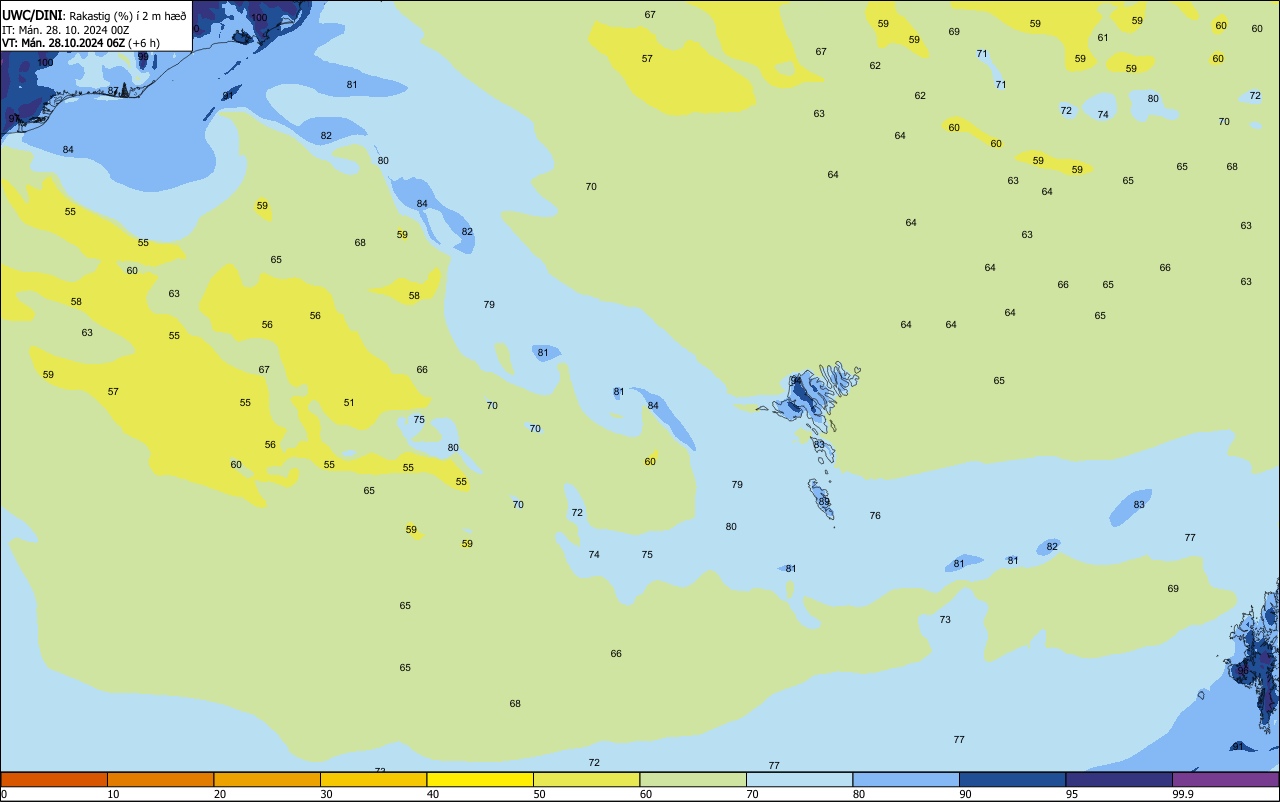Click the 30–40 amber legend swatch
1280x802 pixels.
click(374, 779)
